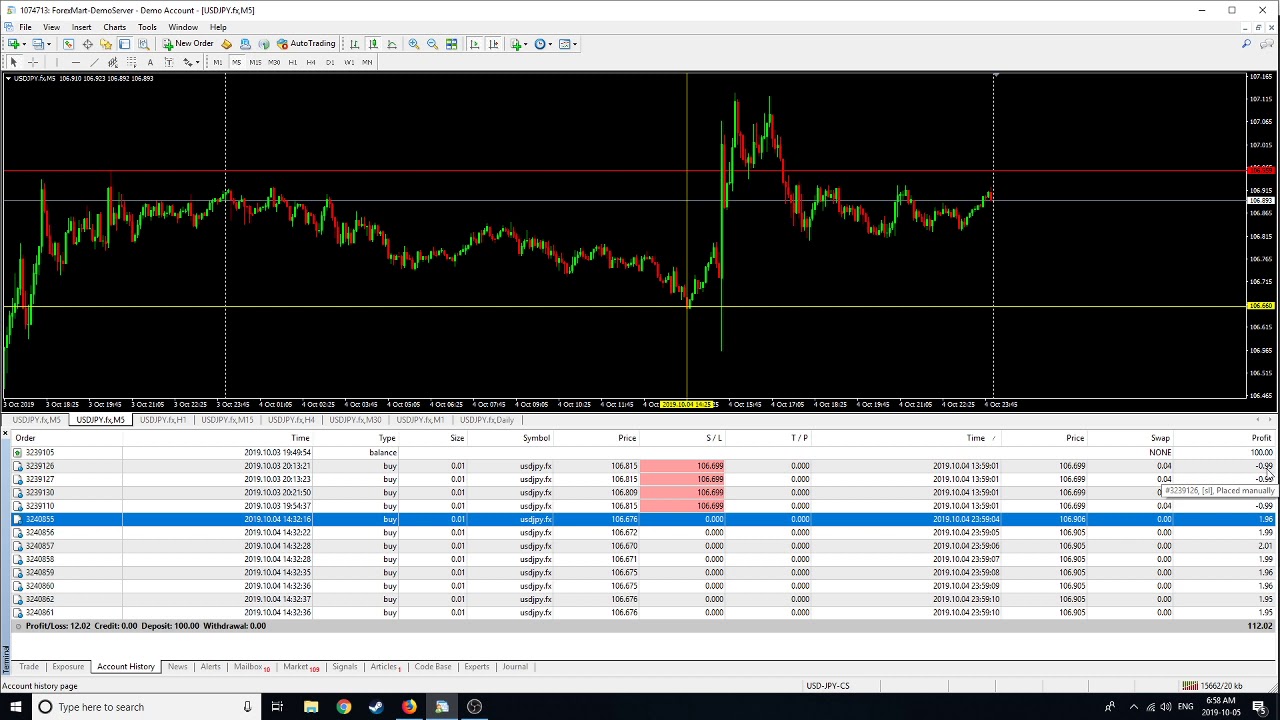Open the New Chart toolbar icon
This screenshot has width=1280, height=720.
pyautogui.click(x=13, y=44)
